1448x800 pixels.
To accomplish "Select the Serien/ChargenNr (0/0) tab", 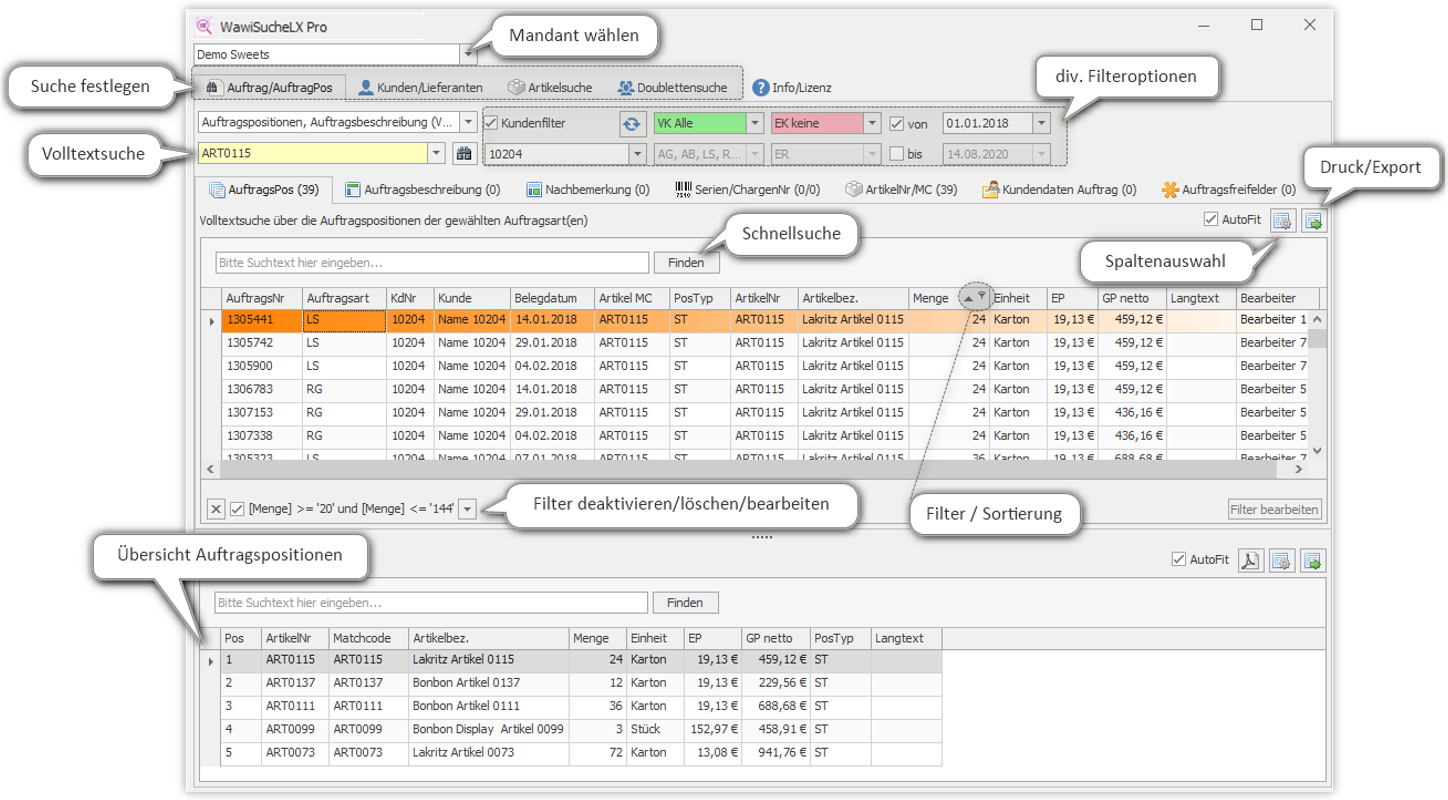I will (x=749, y=189).
